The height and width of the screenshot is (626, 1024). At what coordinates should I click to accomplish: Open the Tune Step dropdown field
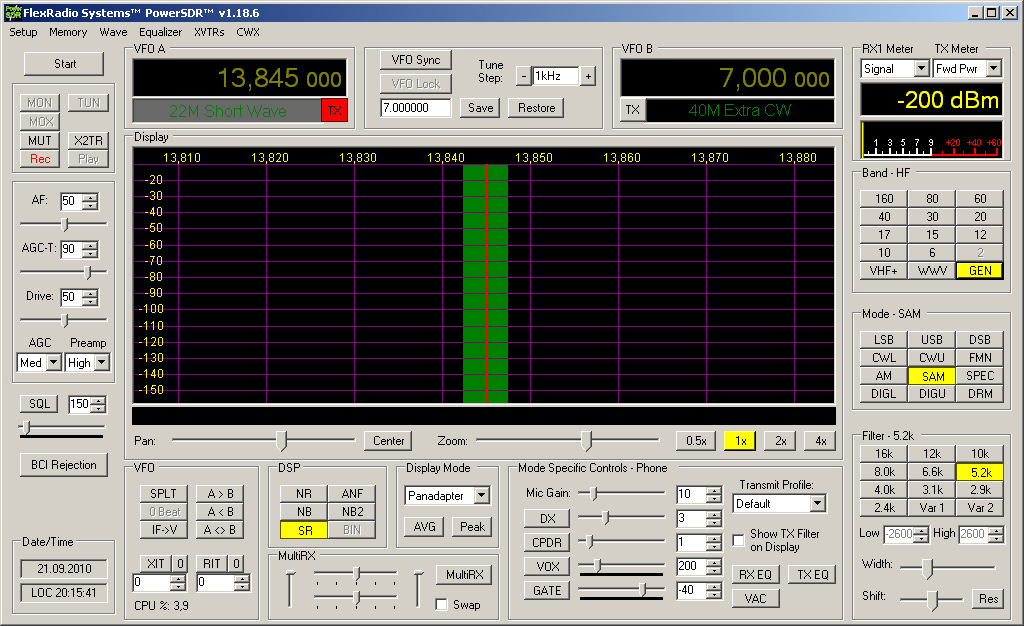click(x=555, y=76)
